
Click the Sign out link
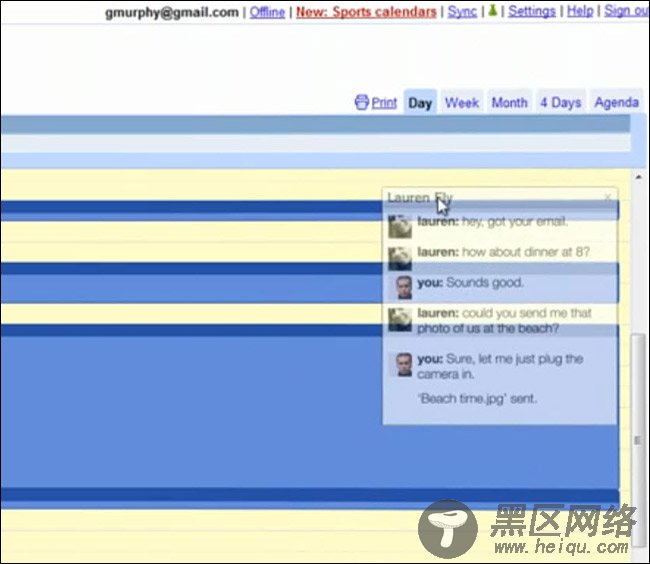627,11
